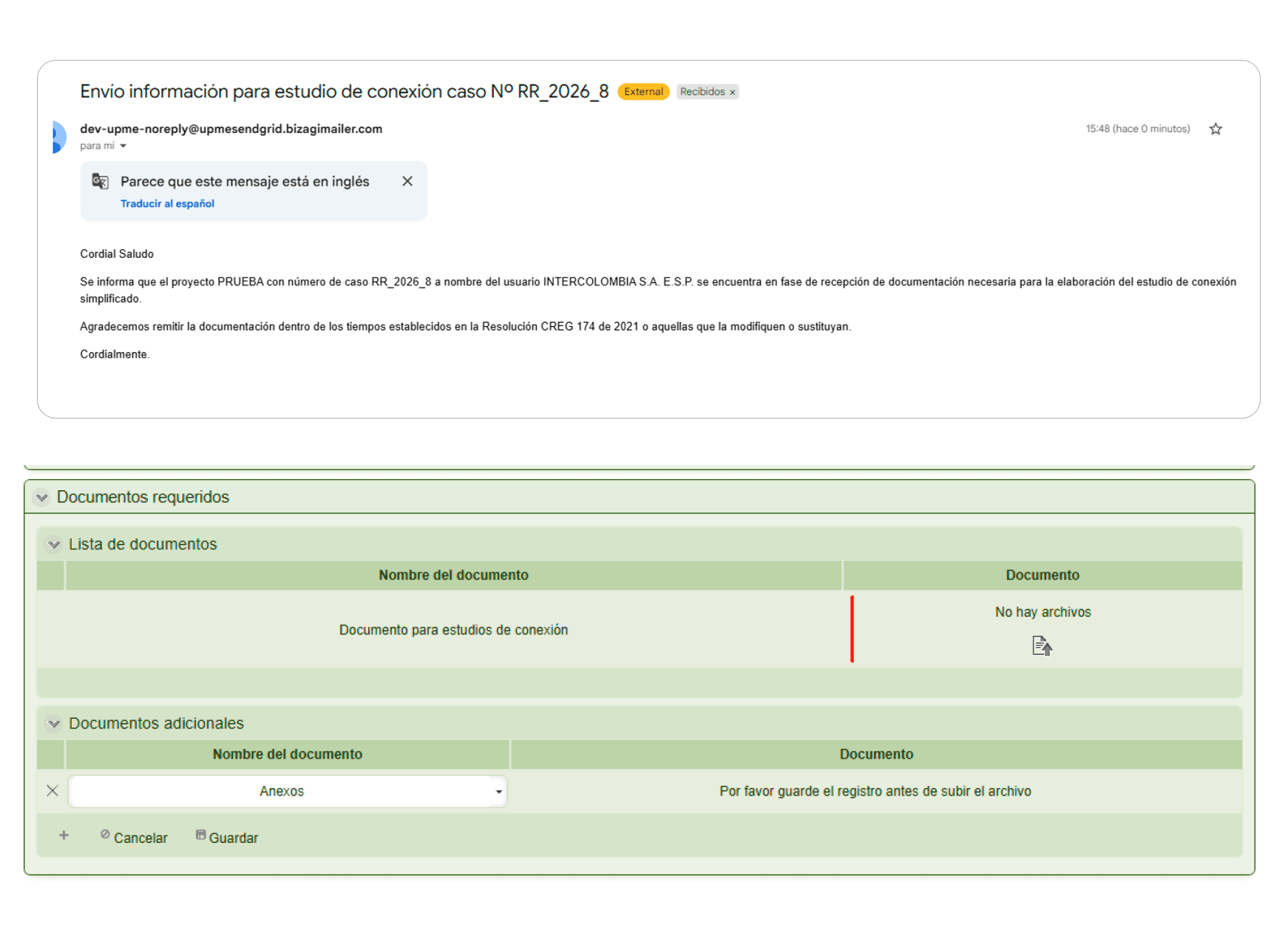Star the email from dev-upme-noreply
1288x945 pixels.
(x=1216, y=129)
